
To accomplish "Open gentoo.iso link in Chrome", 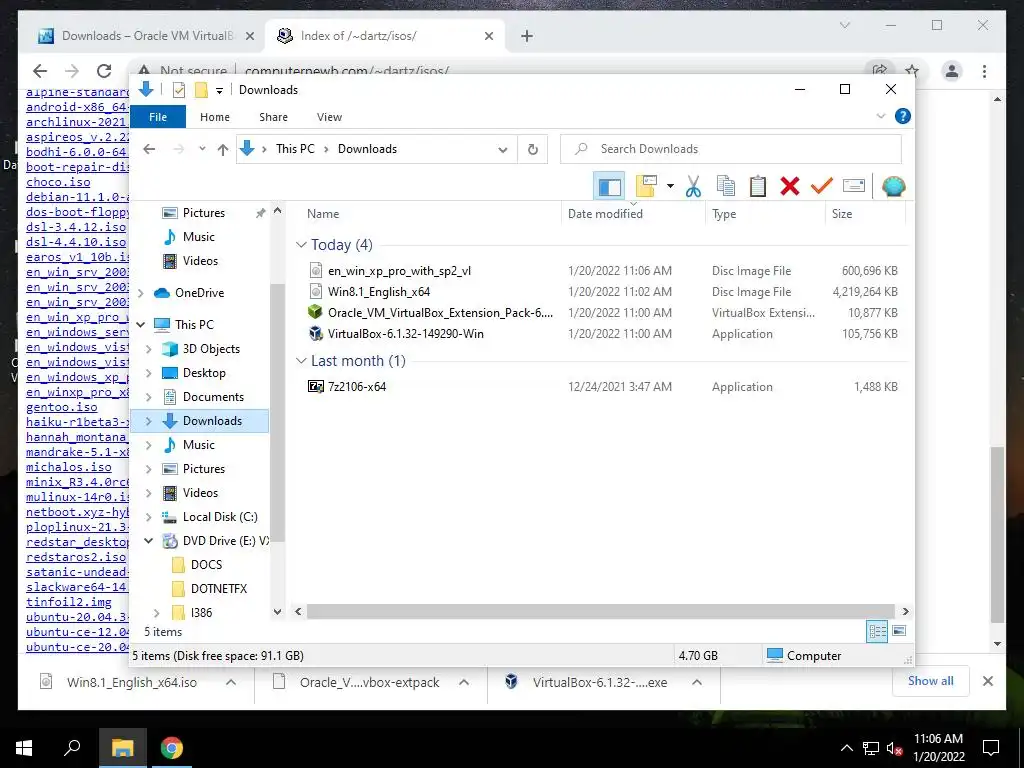I will click(61, 407).
